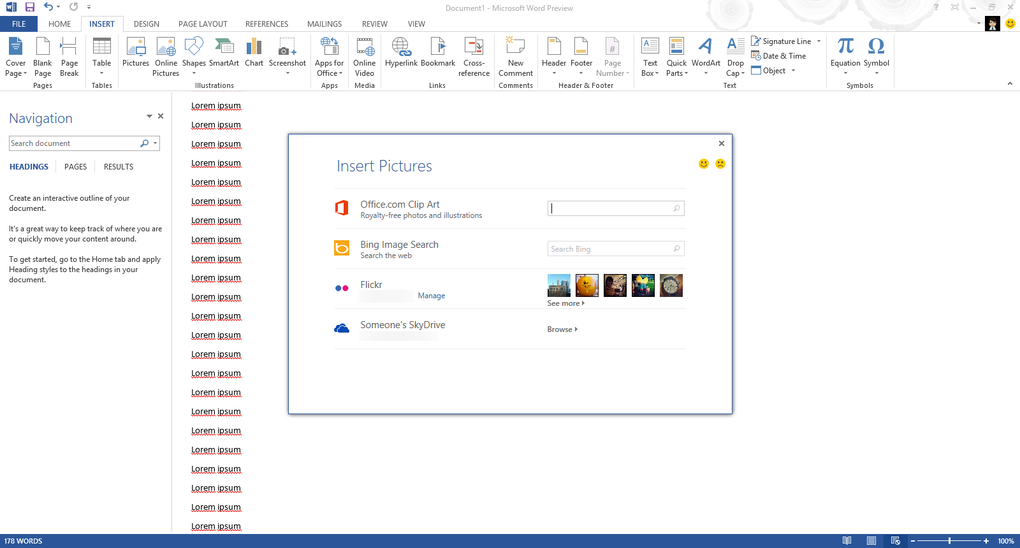Open the REVIEW tab
1020x548 pixels.
374,24
